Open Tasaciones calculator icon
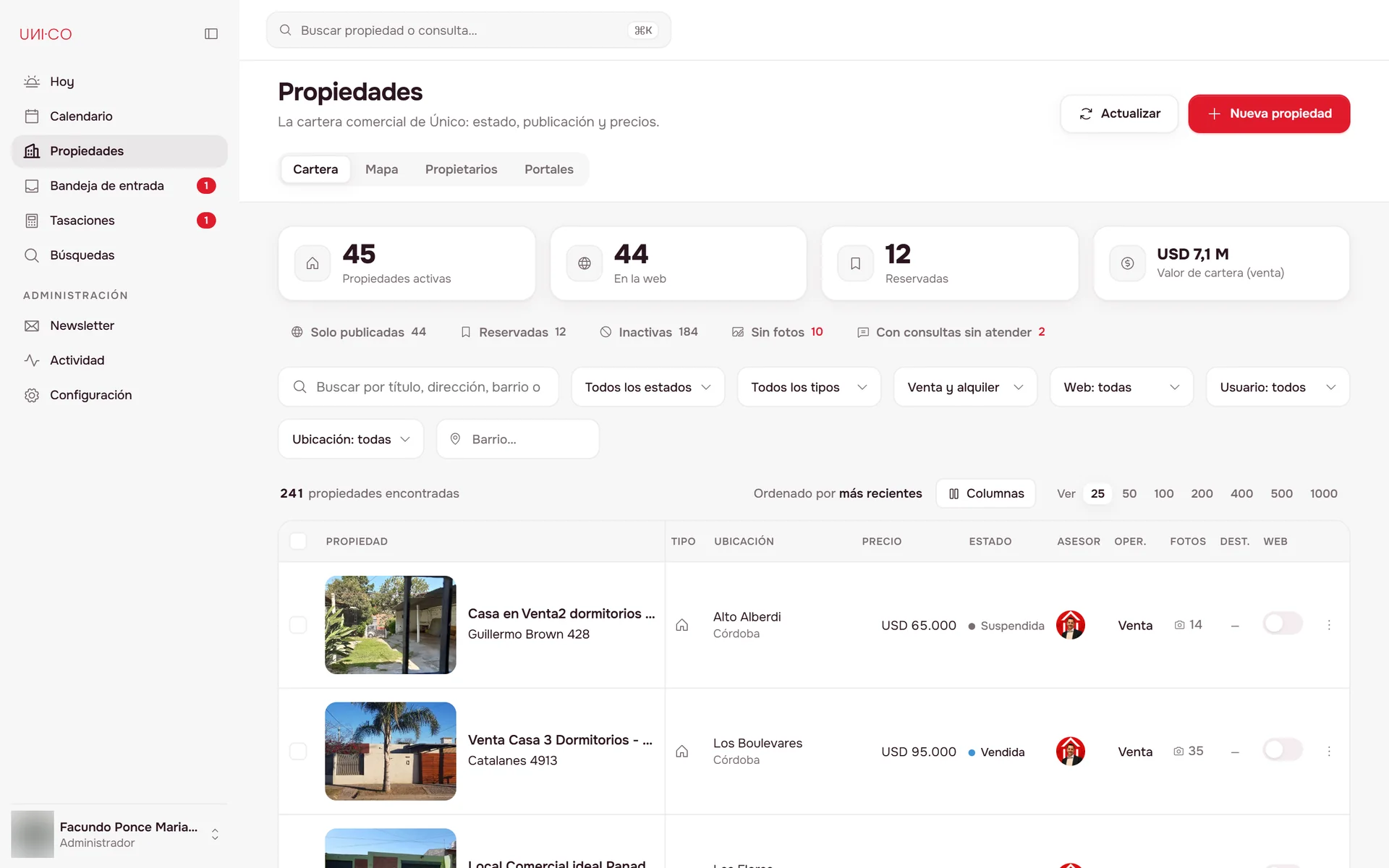 (32, 221)
